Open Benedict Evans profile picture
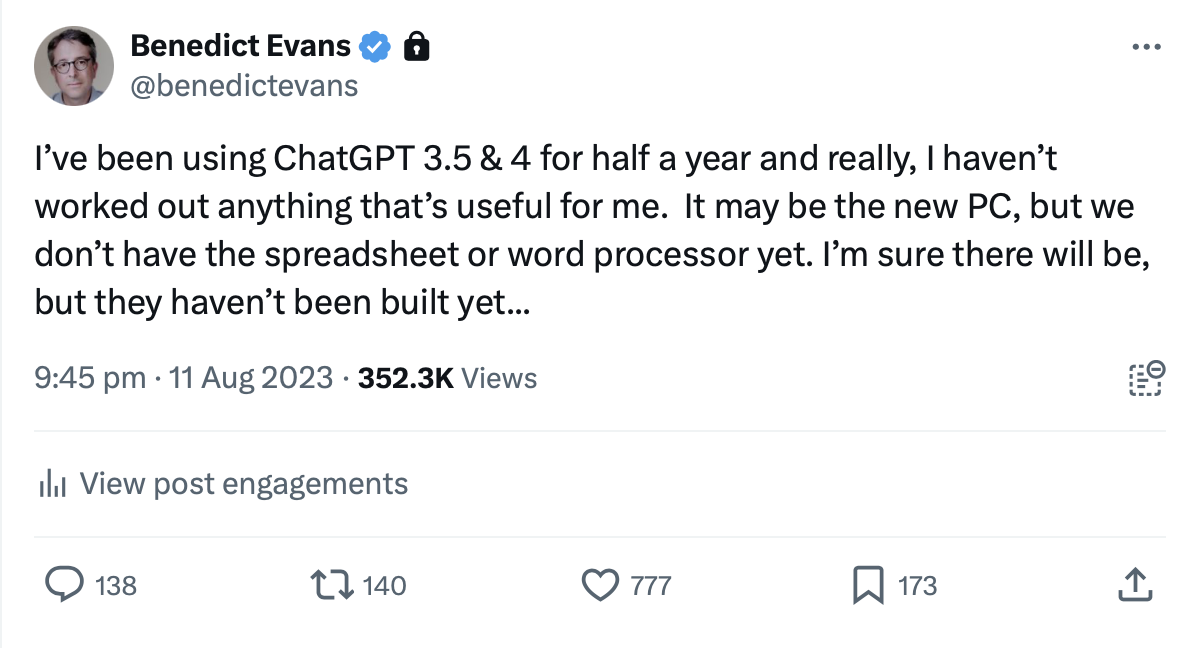Viewport: 1196px width, 648px height. pos(74,66)
